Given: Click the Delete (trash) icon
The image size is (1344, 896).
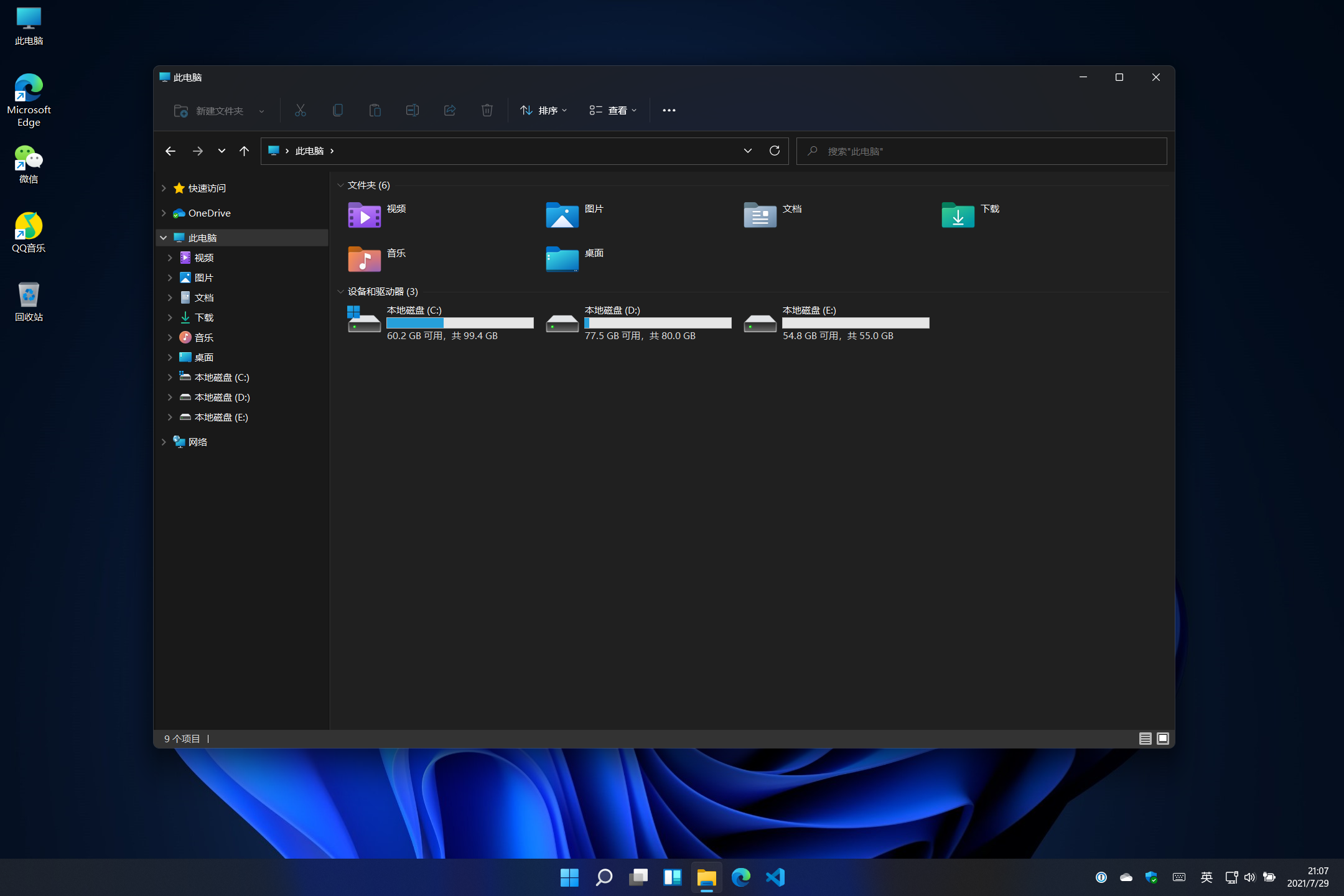Looking at the screenshot, I should (x=487, y=110).
